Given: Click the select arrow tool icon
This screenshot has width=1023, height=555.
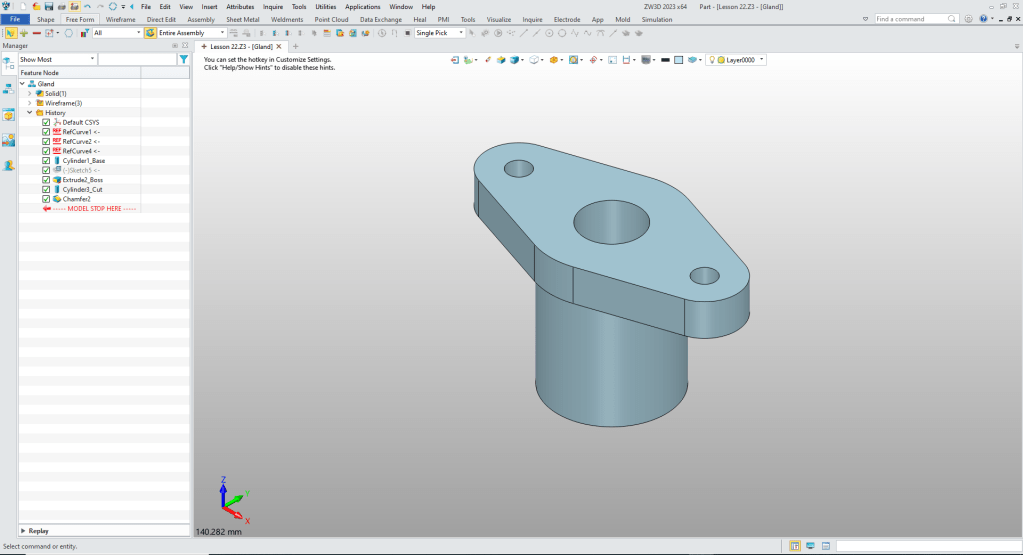Looking at the screenshot, I should point(10,33).
